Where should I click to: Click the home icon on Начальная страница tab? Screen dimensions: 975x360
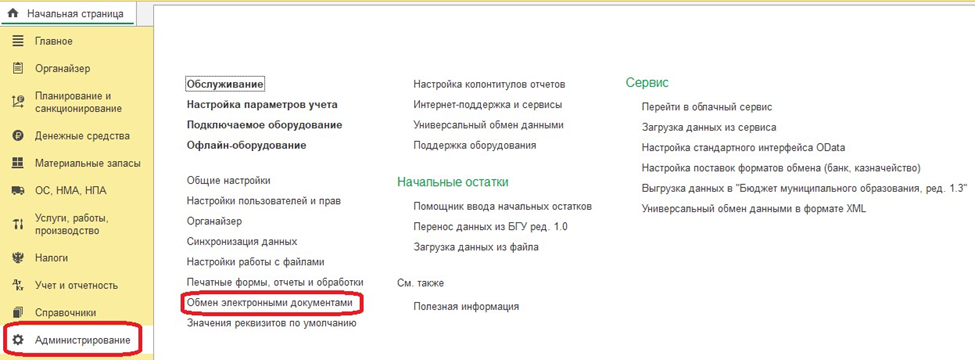[11, 12]
